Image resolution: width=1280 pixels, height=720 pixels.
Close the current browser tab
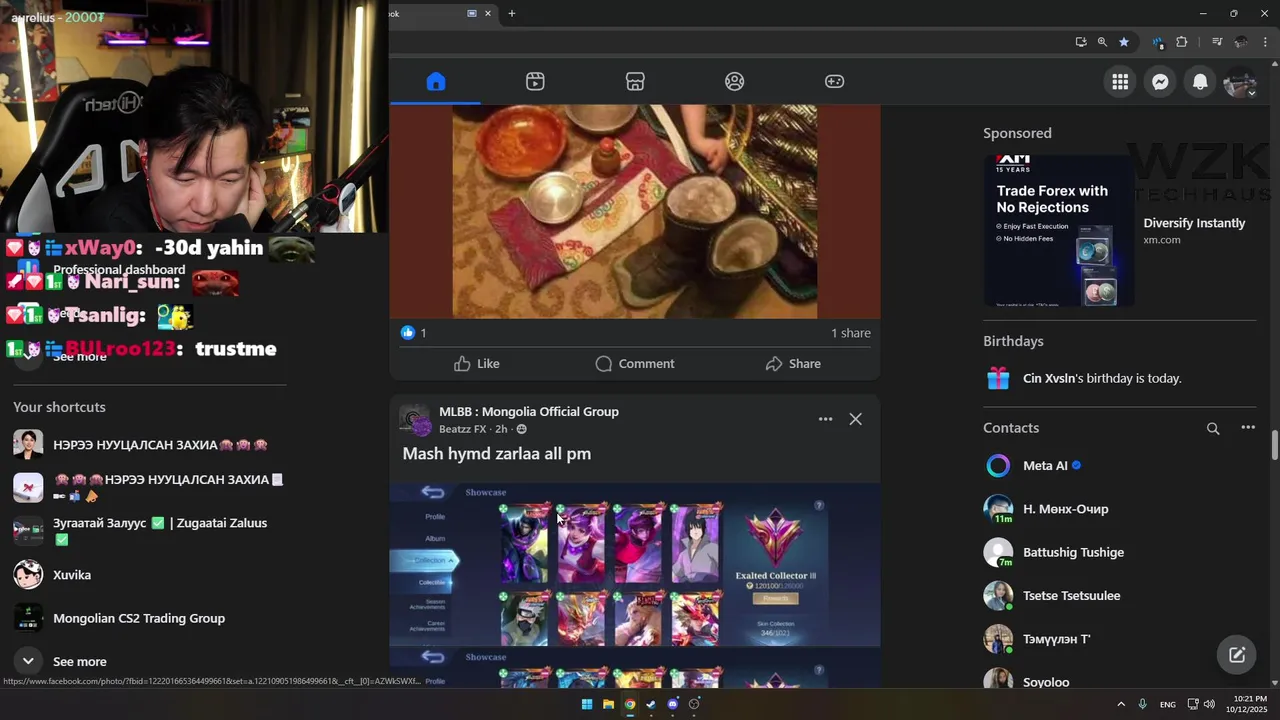488,13
